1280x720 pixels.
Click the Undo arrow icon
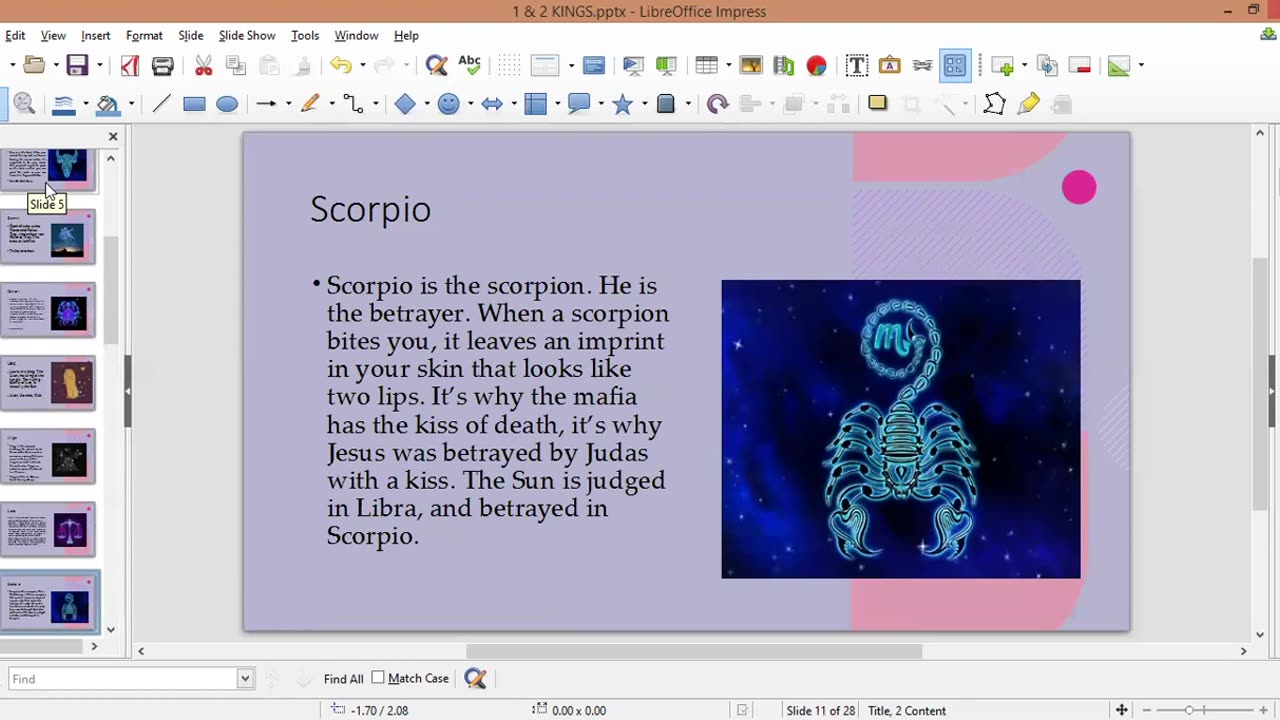[341, 66]
